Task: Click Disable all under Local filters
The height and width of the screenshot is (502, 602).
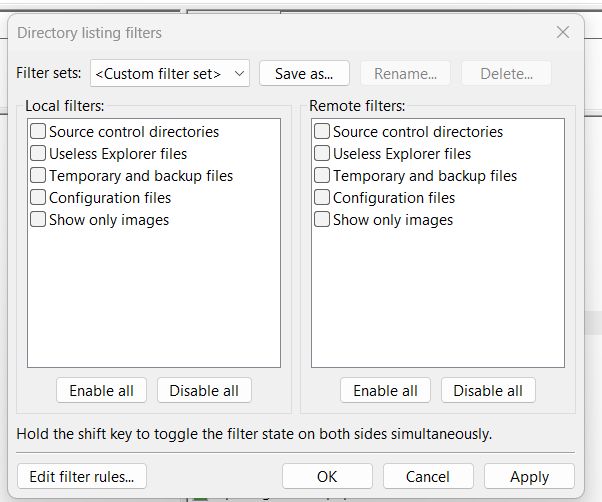Action: 204,390
